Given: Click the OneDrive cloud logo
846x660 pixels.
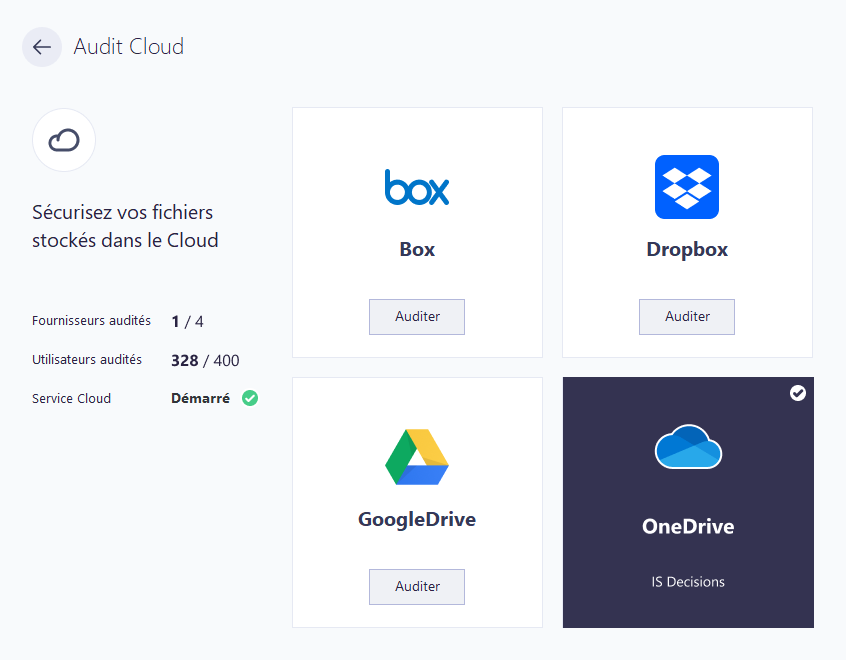Looking at the screenshot, I should point(688,447).
